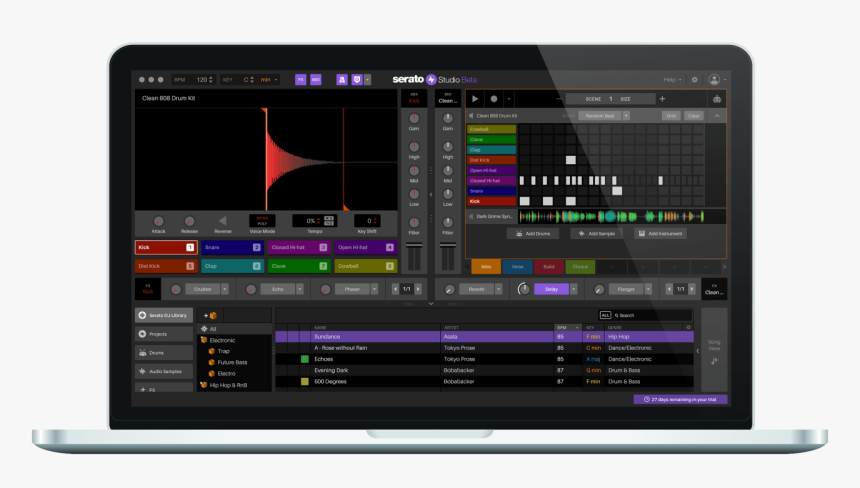Open the user account avatar menu
Image resolution: width=860 pixels, height=488 pixels.
tap(714, 80)
